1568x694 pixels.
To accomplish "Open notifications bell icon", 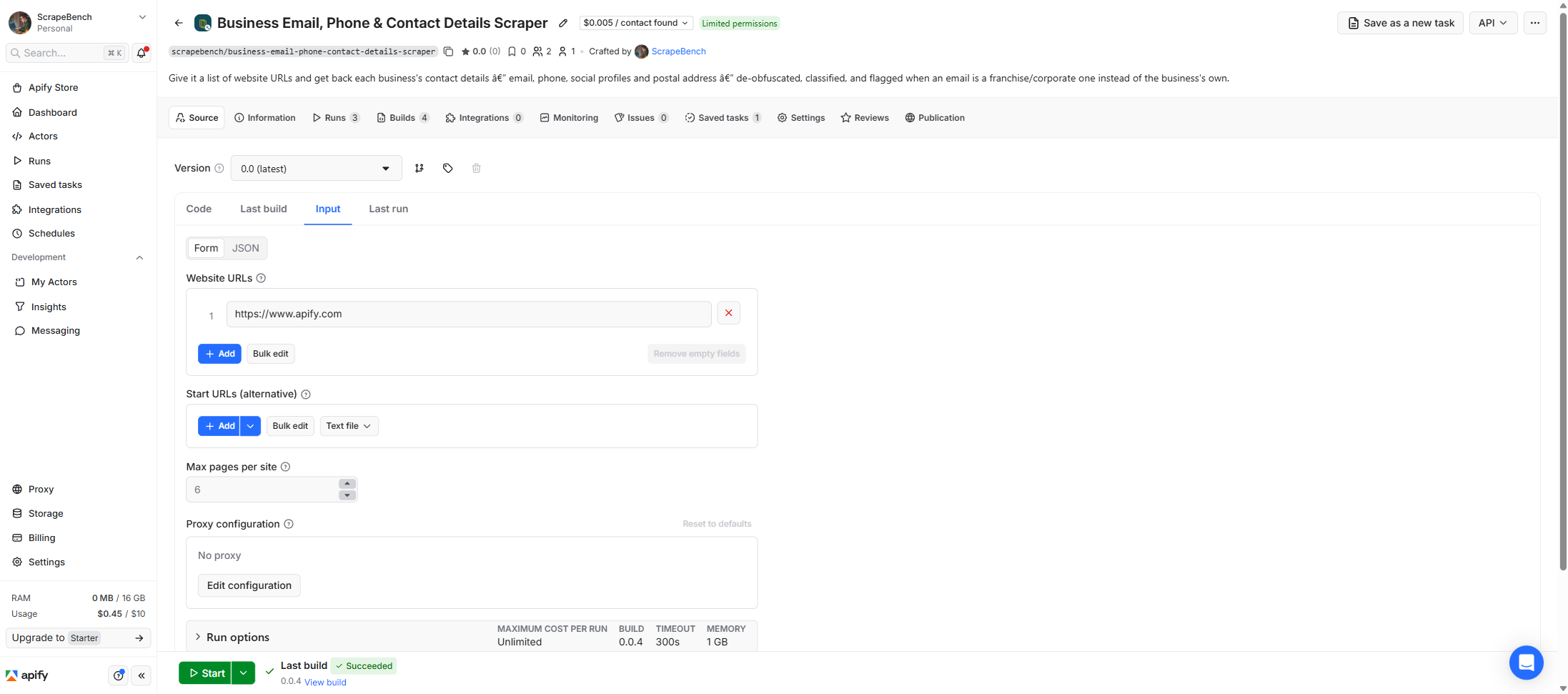I will pos(142,53).
